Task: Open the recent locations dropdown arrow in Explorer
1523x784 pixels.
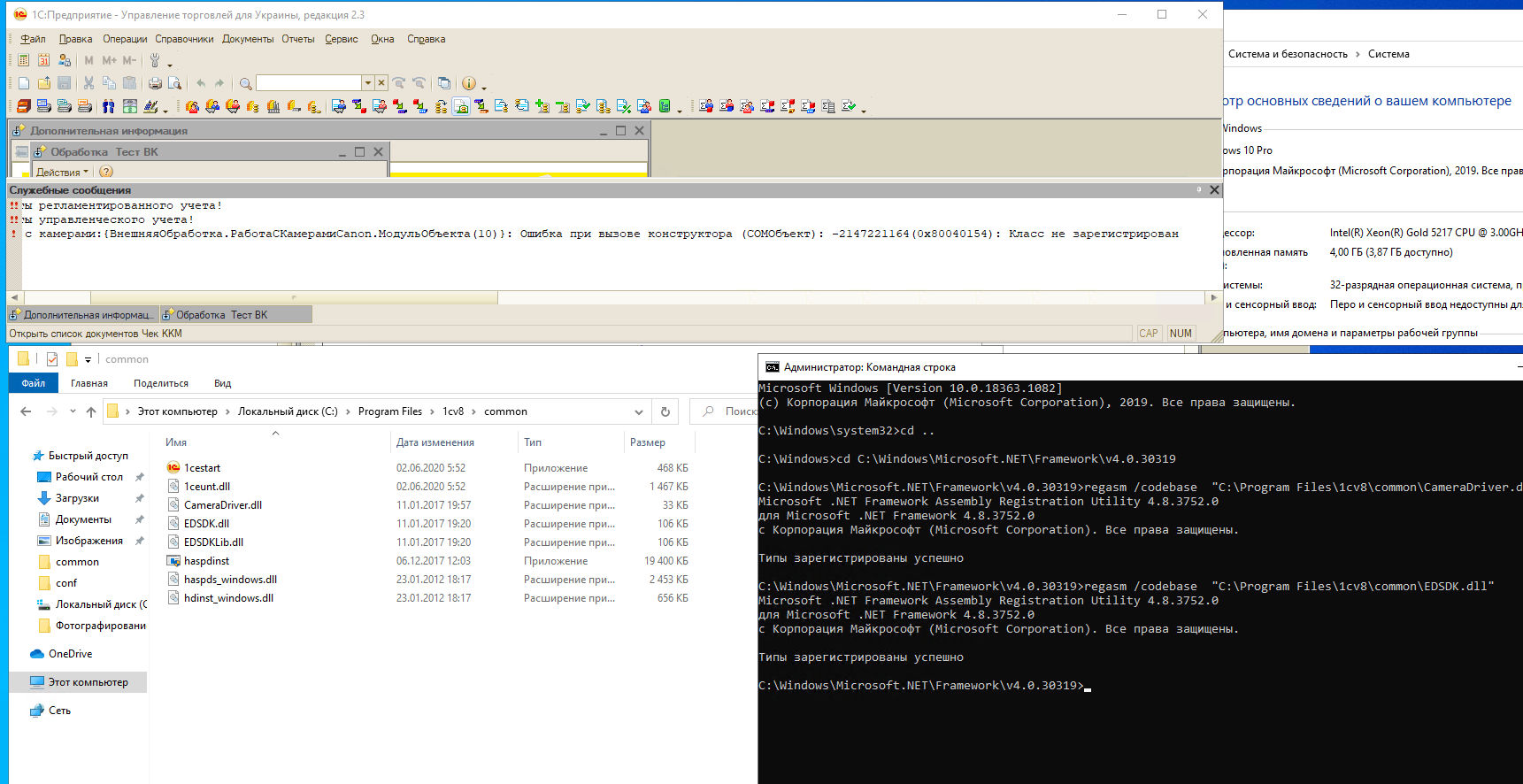Action: point(73,411)
